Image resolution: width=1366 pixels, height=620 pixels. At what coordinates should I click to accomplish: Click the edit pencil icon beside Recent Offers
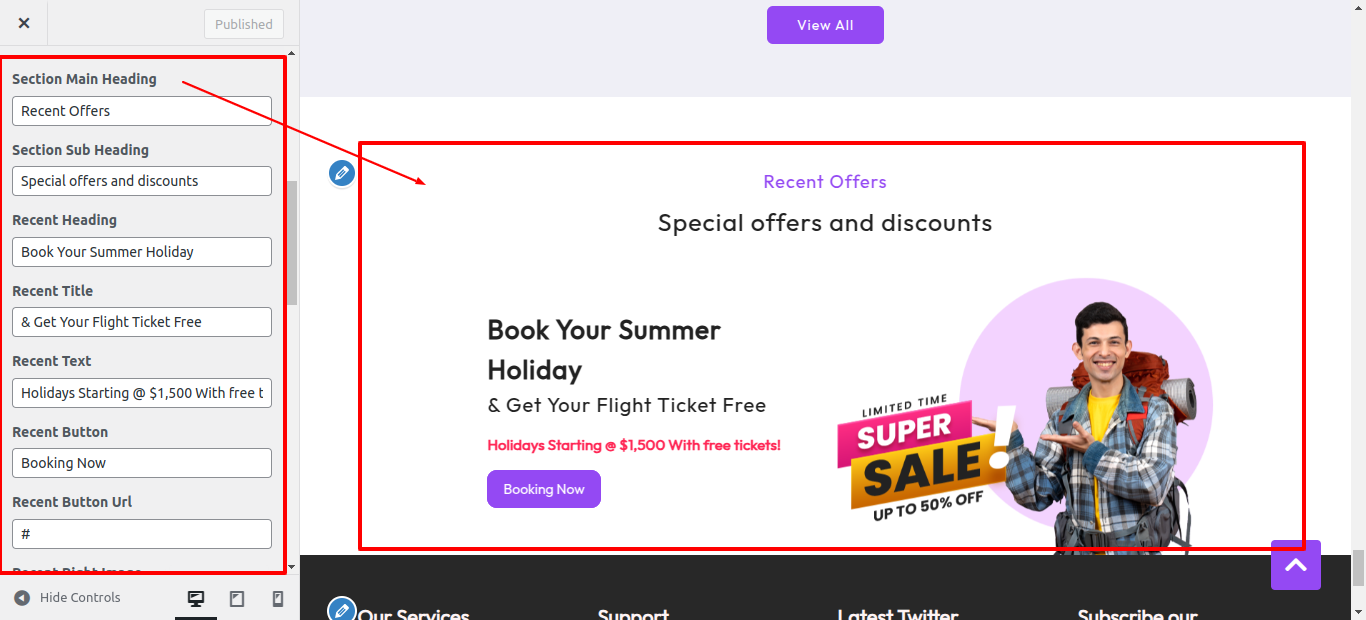pyautogui.click(x=342, y=173)
